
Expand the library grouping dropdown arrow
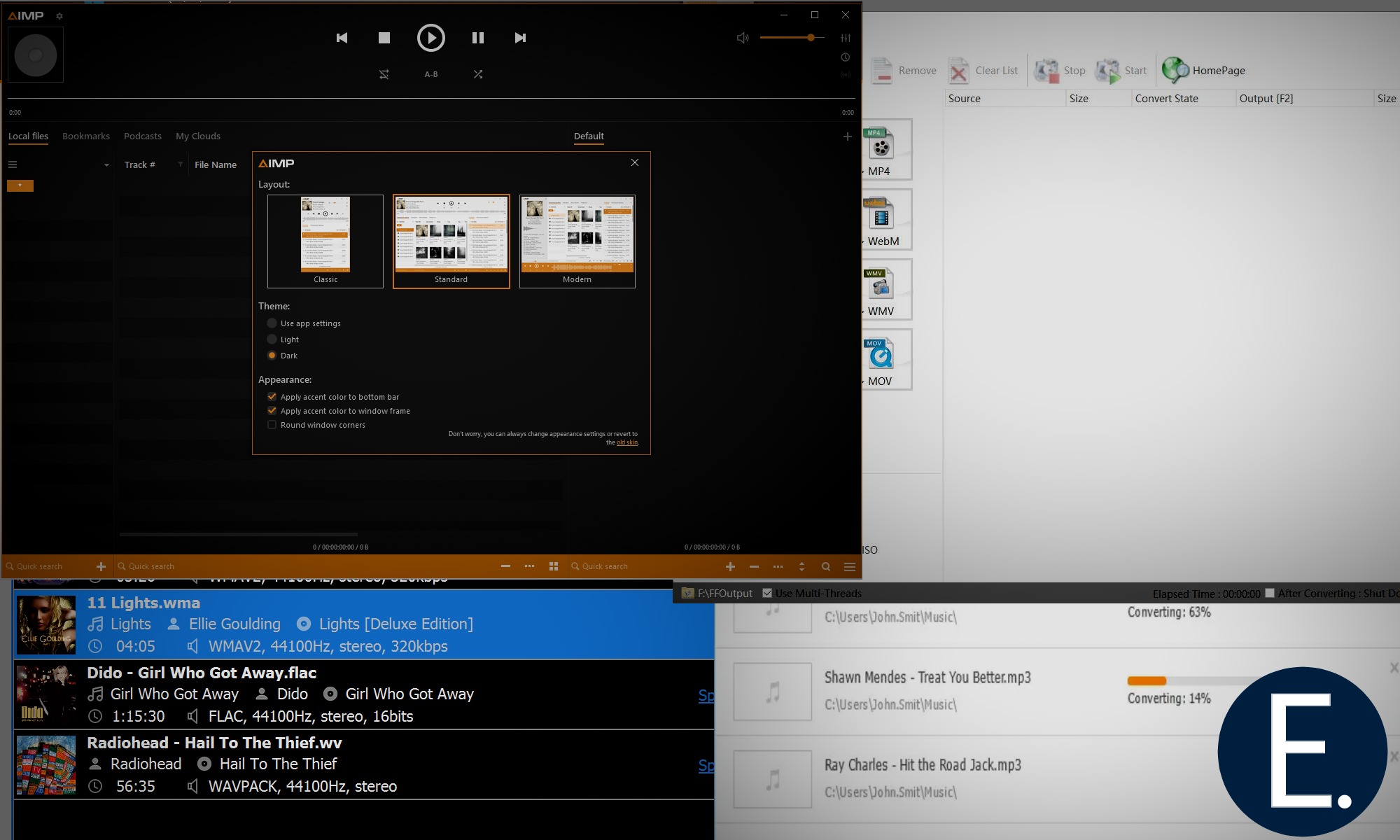pyautogui.click(x=106, y=165)
